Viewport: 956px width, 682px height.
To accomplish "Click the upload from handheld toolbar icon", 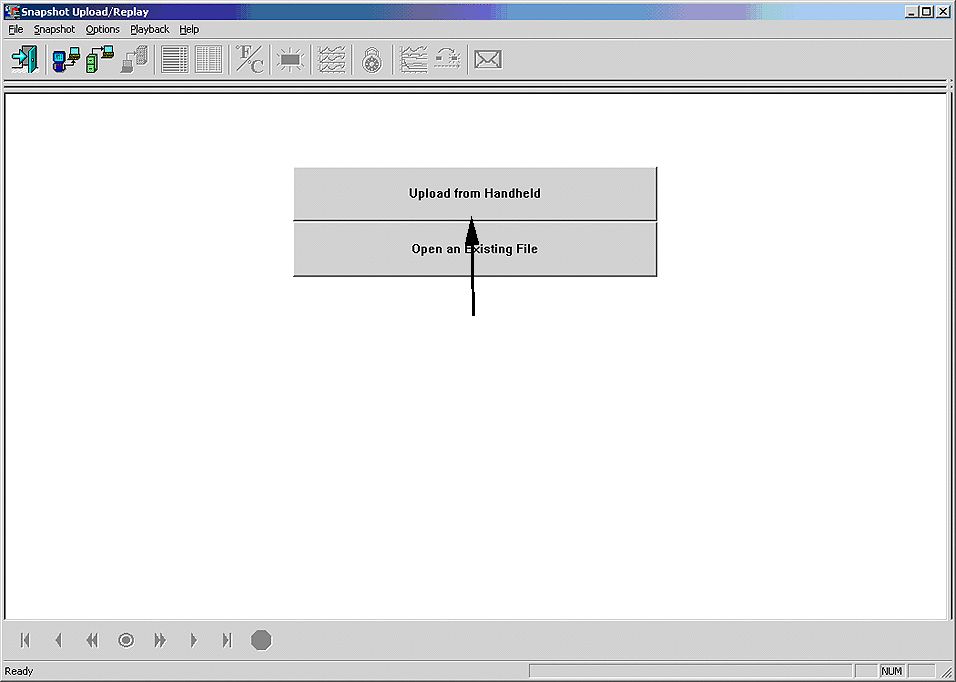I will pos(66,60).
